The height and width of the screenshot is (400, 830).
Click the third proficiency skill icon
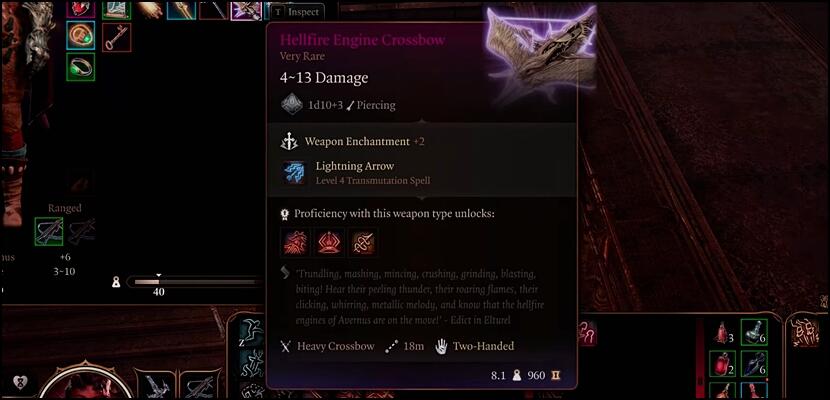pyautogui.click(x=364, y=242)
